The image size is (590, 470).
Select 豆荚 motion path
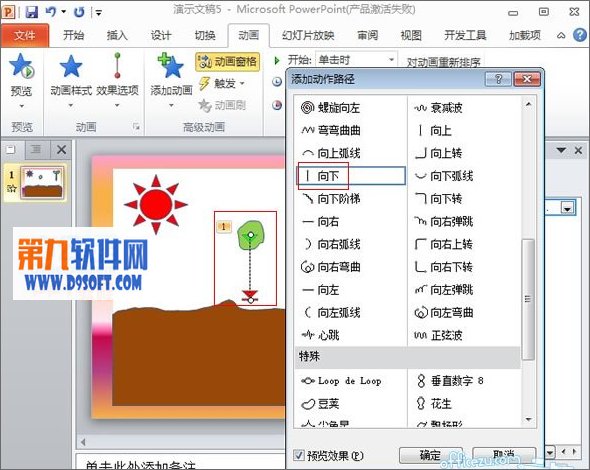pos(320,404)
